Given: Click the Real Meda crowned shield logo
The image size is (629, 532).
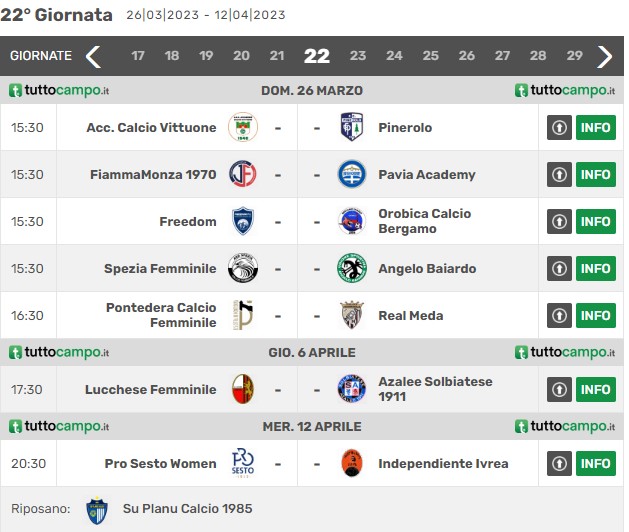Looking at the screenshot, I should tap(351, 315).
